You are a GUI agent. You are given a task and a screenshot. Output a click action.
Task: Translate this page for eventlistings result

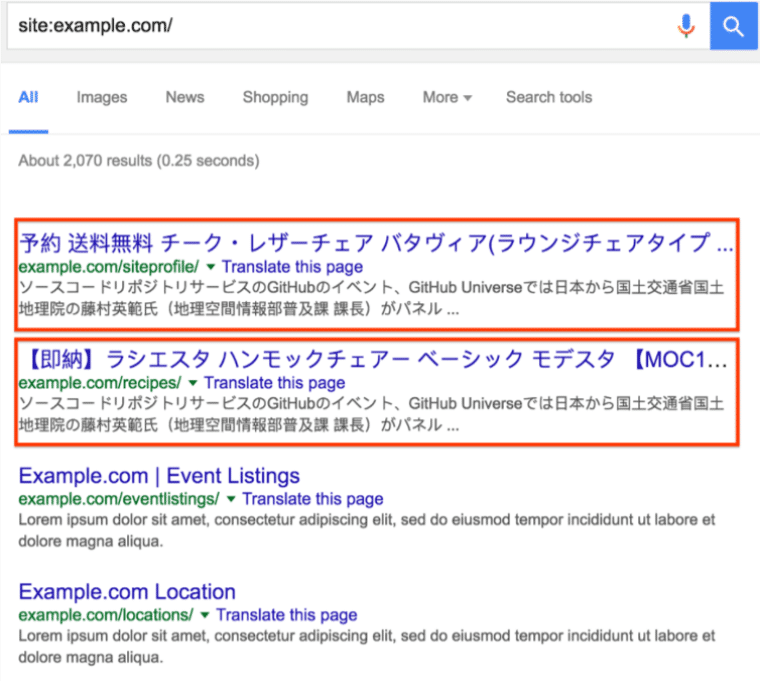(x=313, y=499)
